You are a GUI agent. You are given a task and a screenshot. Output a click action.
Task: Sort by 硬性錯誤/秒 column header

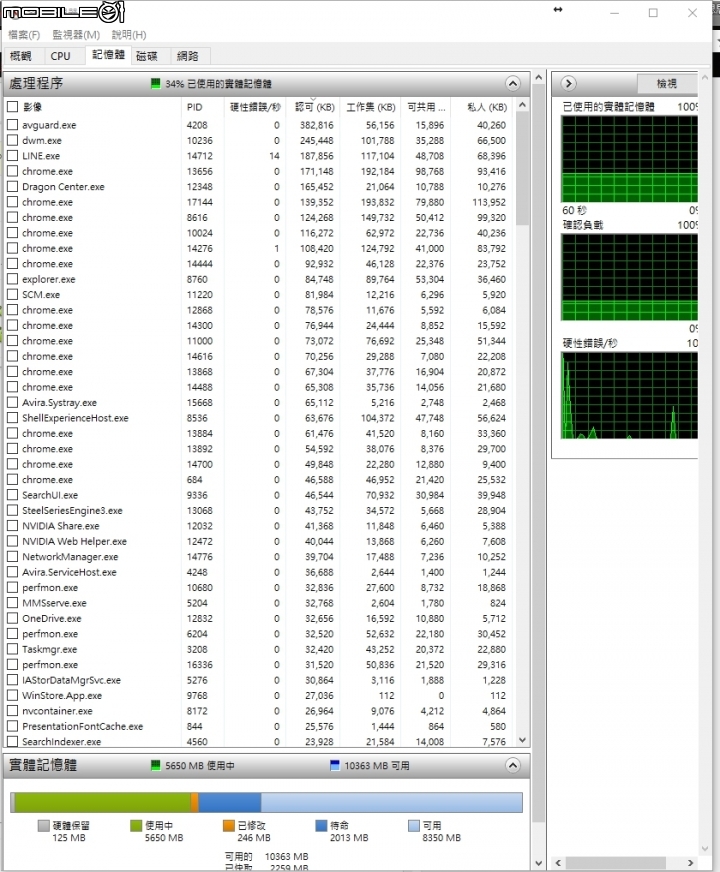[255, 107]
